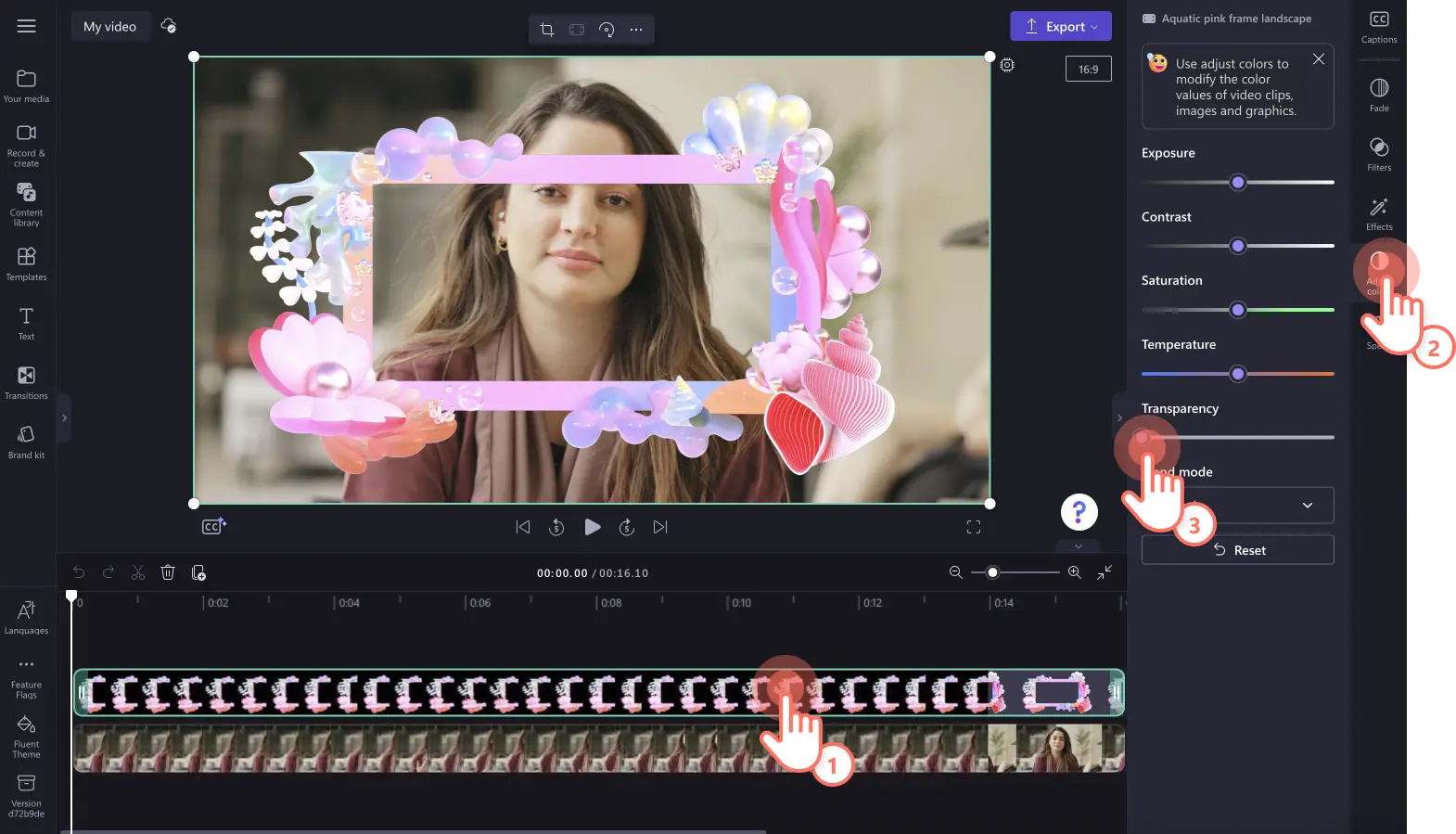The width and height of the screenshot is (1456, 834).
Task: Open Captions tab in property panel
Action: (1379, 27)
